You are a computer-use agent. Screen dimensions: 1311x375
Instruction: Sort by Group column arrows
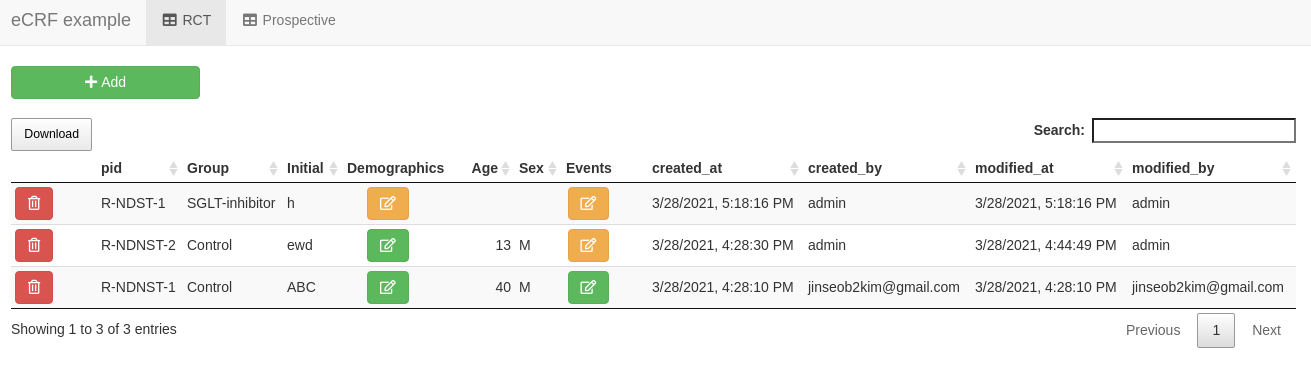274,168
